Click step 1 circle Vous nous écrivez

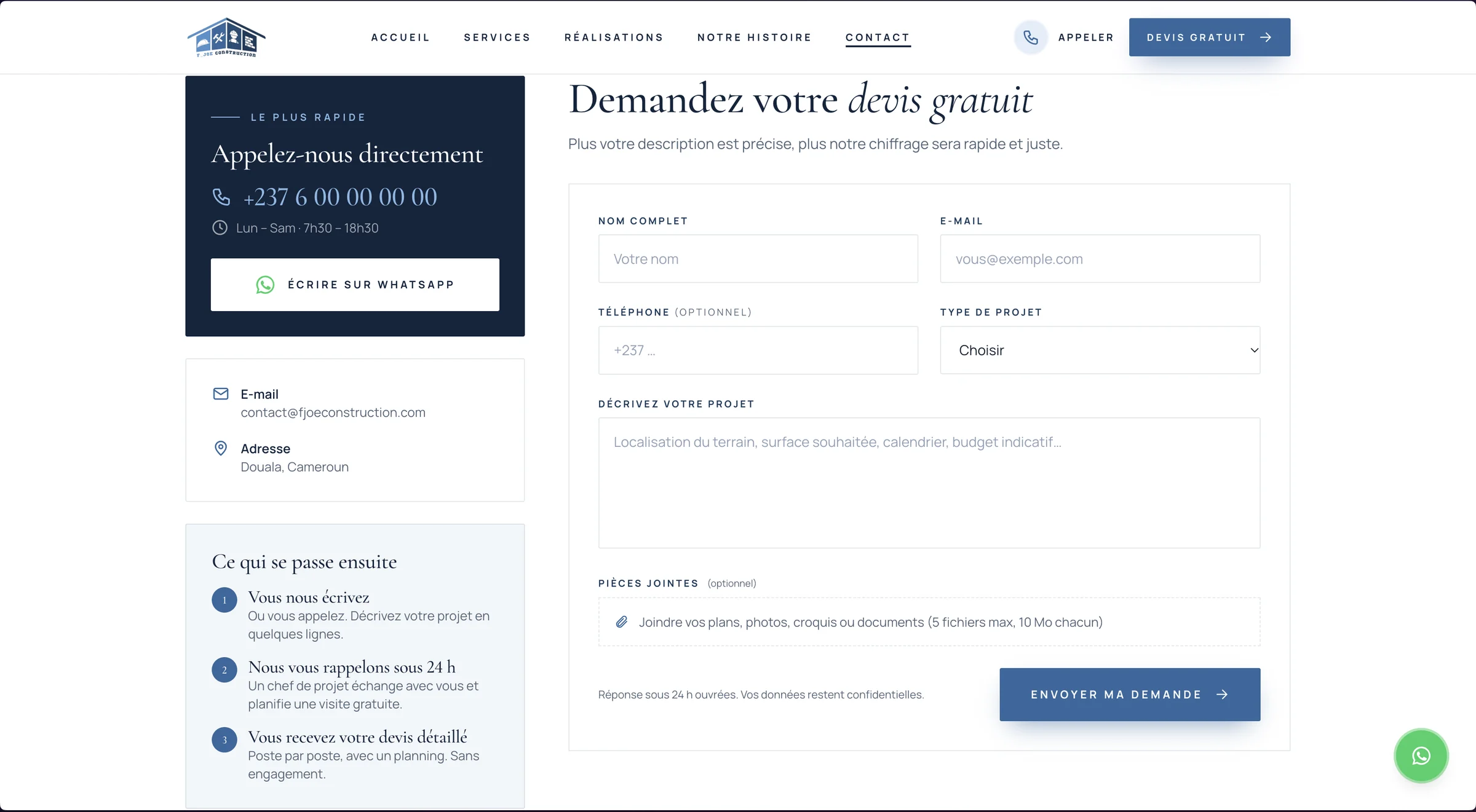(224, 601)
